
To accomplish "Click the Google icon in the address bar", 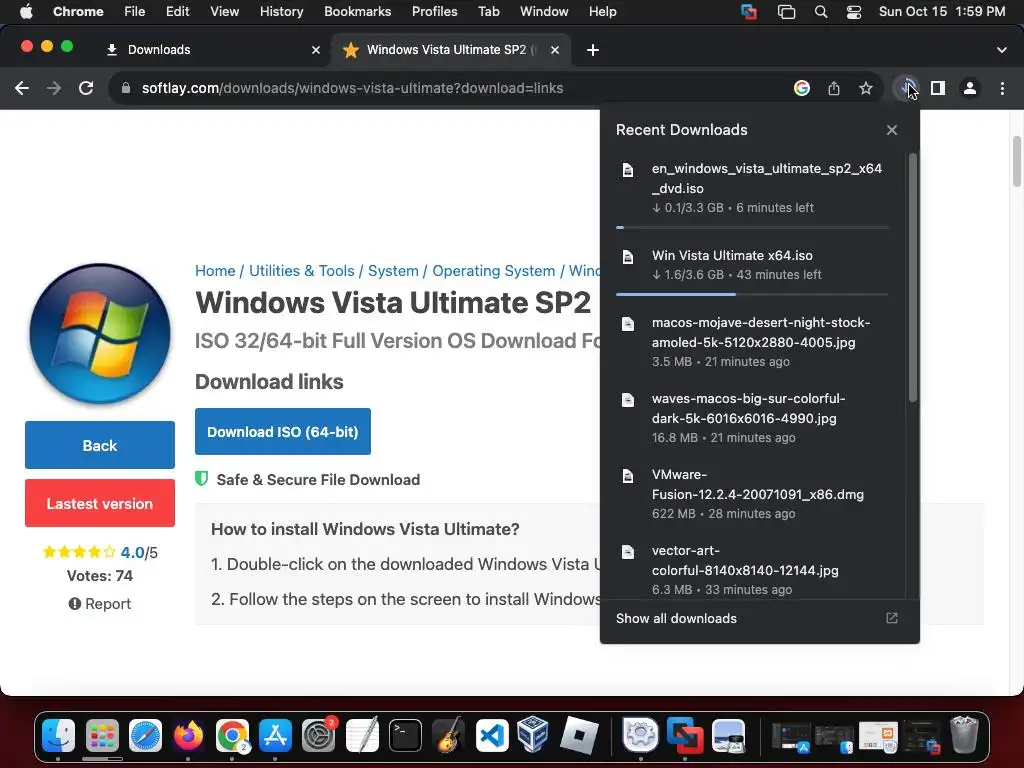I will click(802, 88).
